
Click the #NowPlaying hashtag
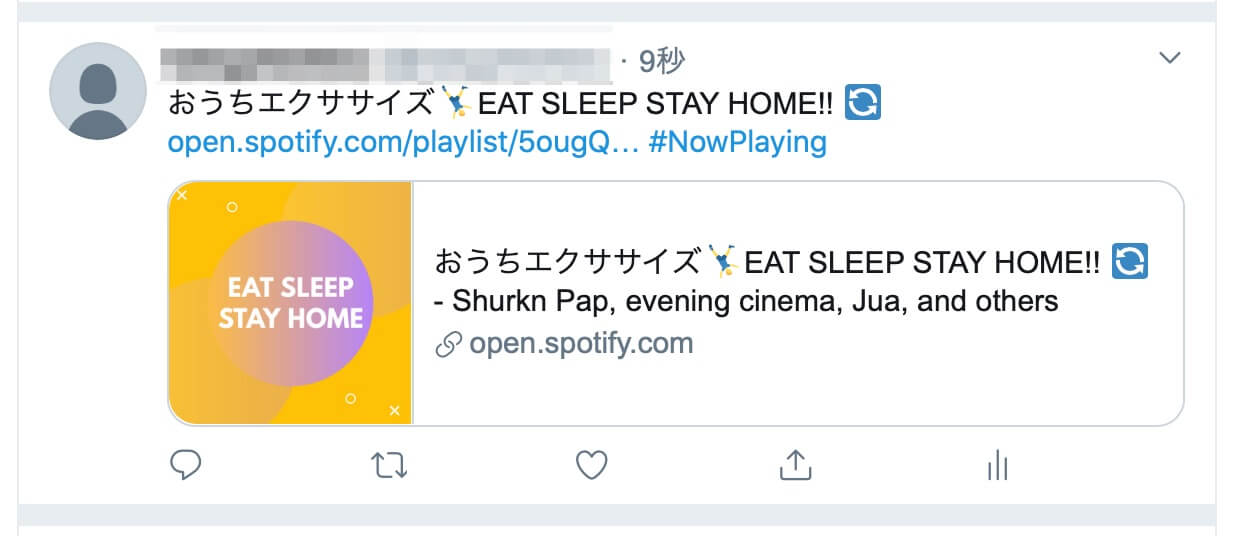[738, 142]
